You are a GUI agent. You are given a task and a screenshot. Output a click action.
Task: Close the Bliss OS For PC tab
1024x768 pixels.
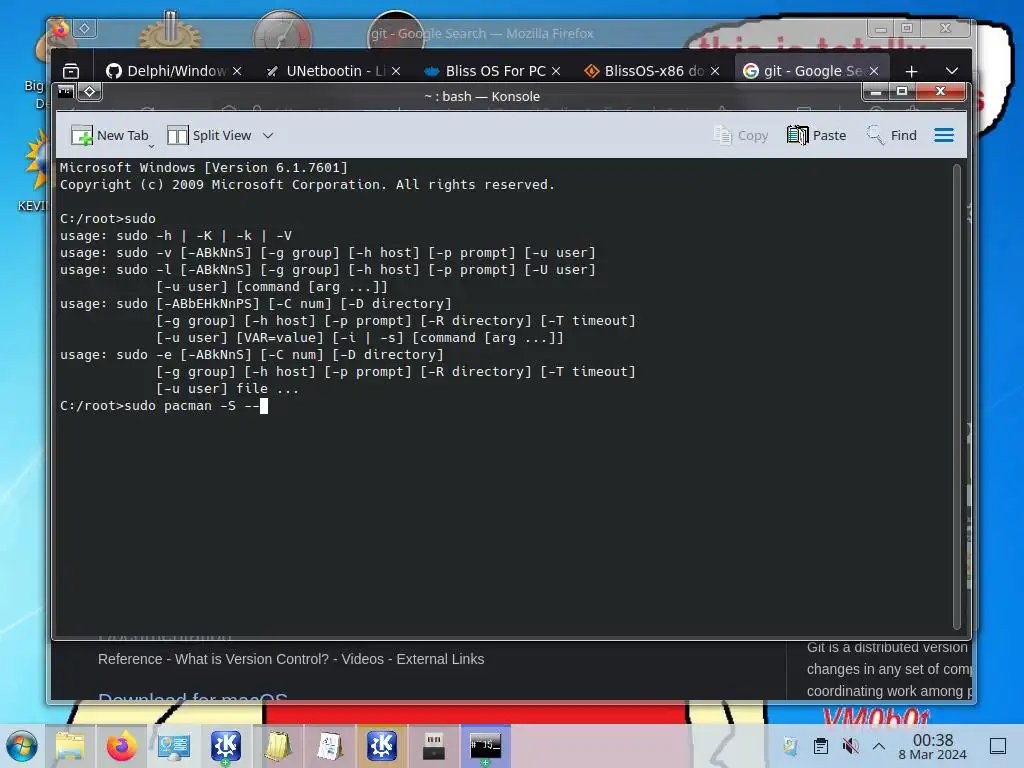(556, 71)
